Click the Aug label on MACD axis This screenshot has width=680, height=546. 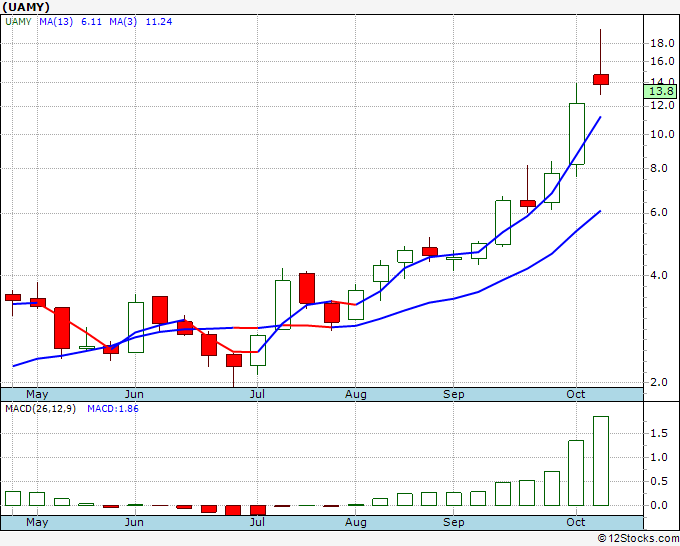click(x=356, y=522)
